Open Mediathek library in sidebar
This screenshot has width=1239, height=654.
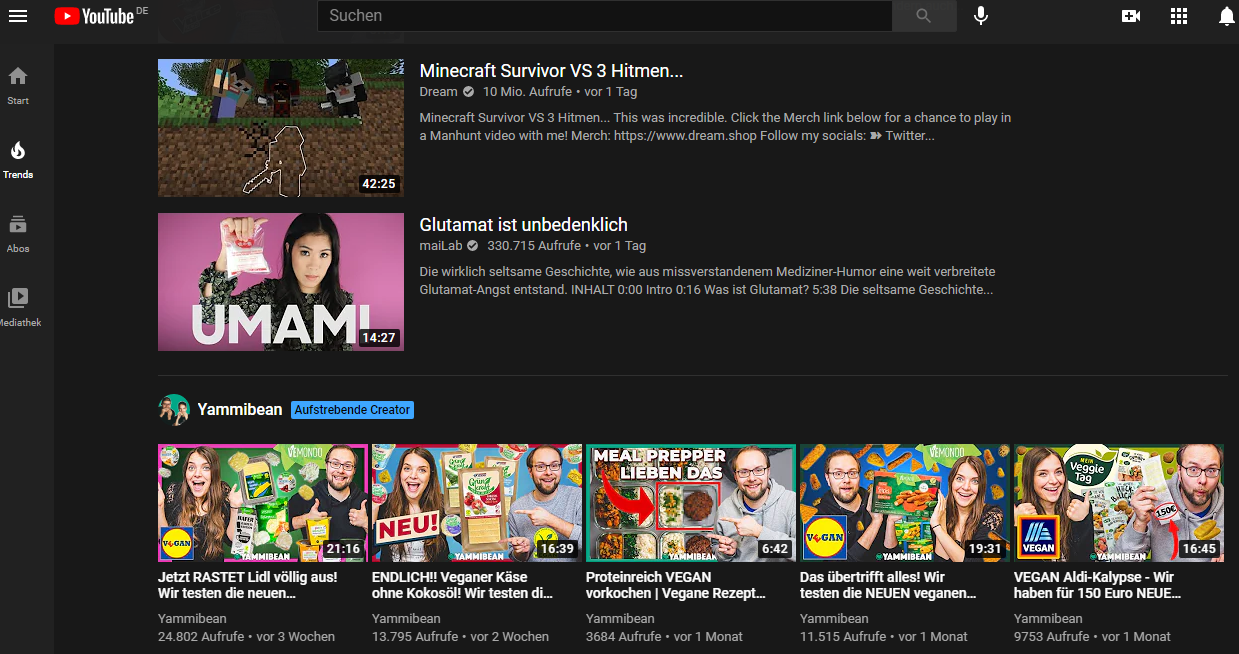click(18, 307)
